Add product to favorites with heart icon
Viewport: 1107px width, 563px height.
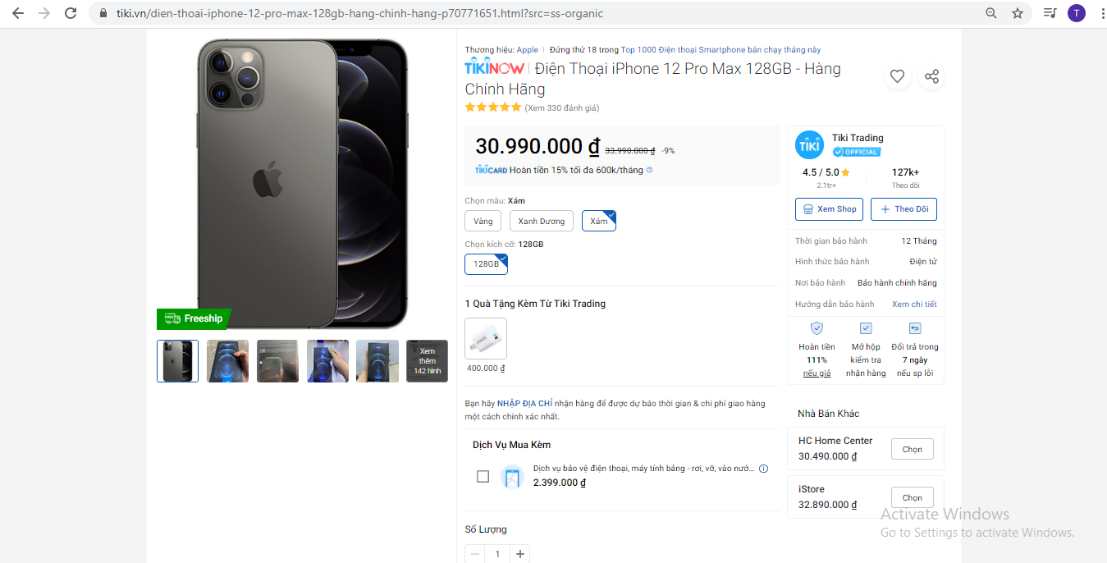[897, 76]
